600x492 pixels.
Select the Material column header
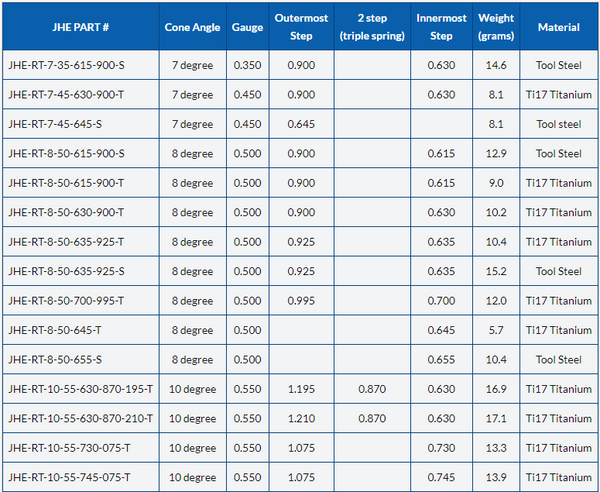coord(558,27)
